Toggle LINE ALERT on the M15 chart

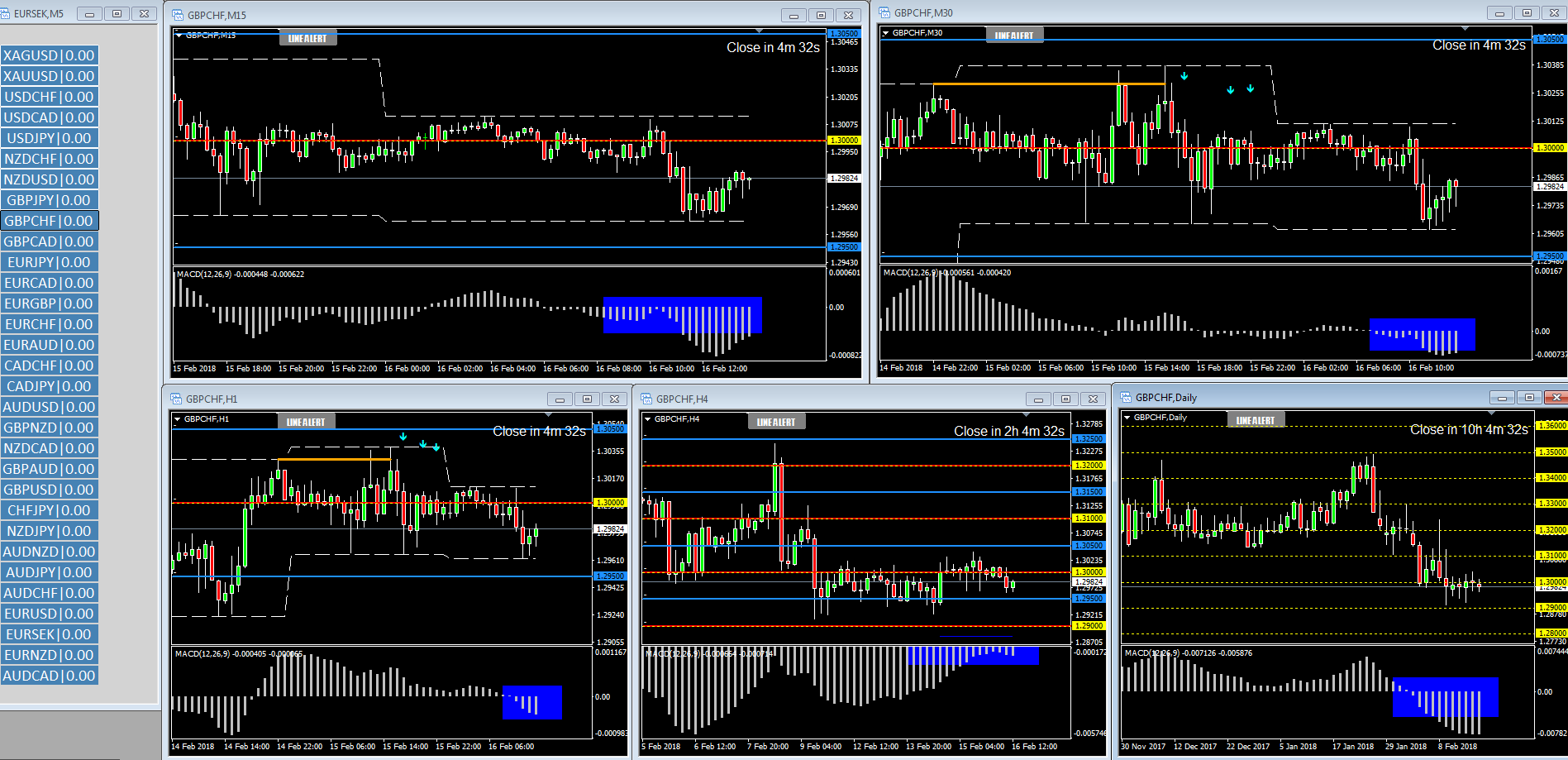pyautogui.click(x=307, y=38)
